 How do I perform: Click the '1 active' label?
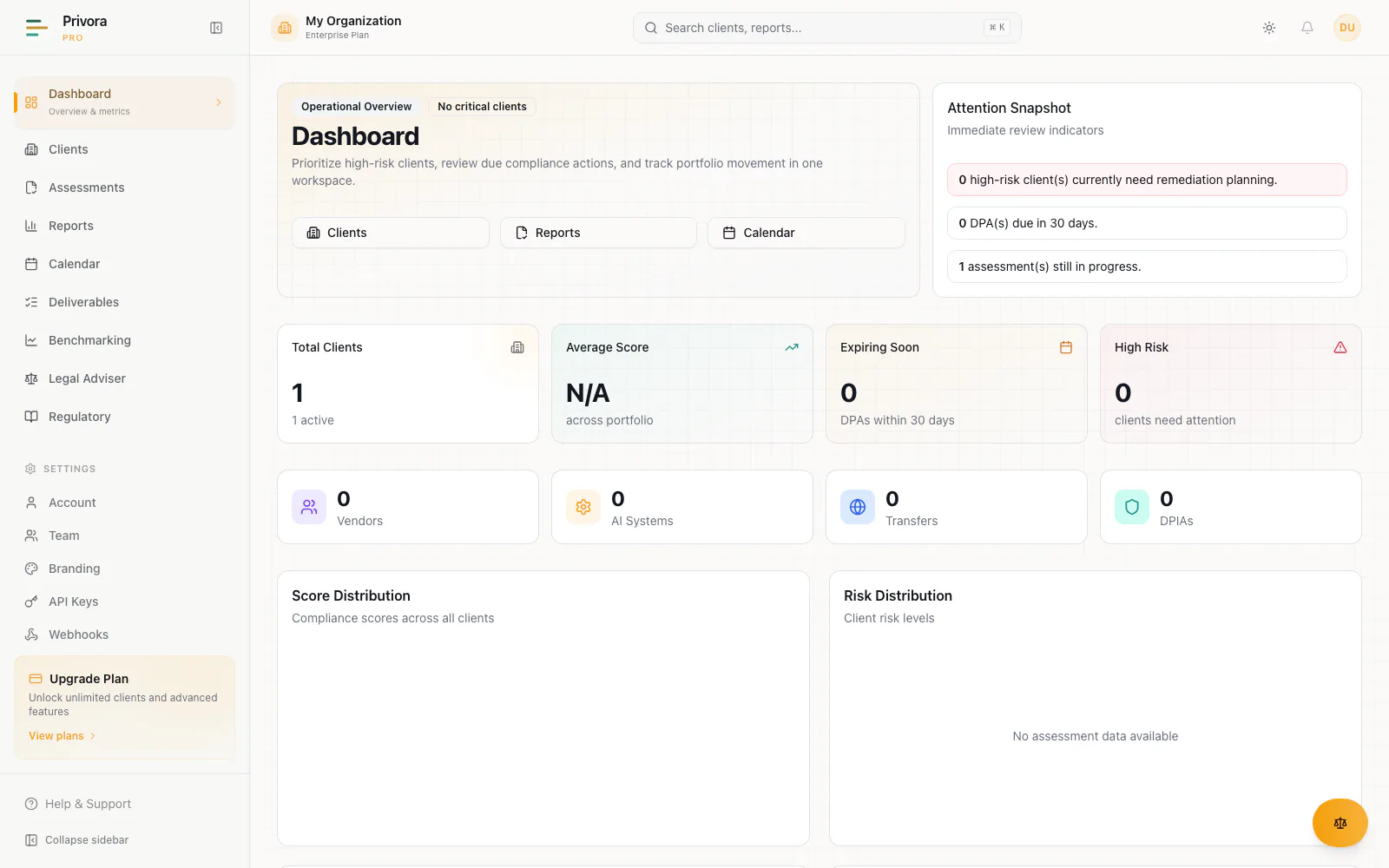pos(313,420)
